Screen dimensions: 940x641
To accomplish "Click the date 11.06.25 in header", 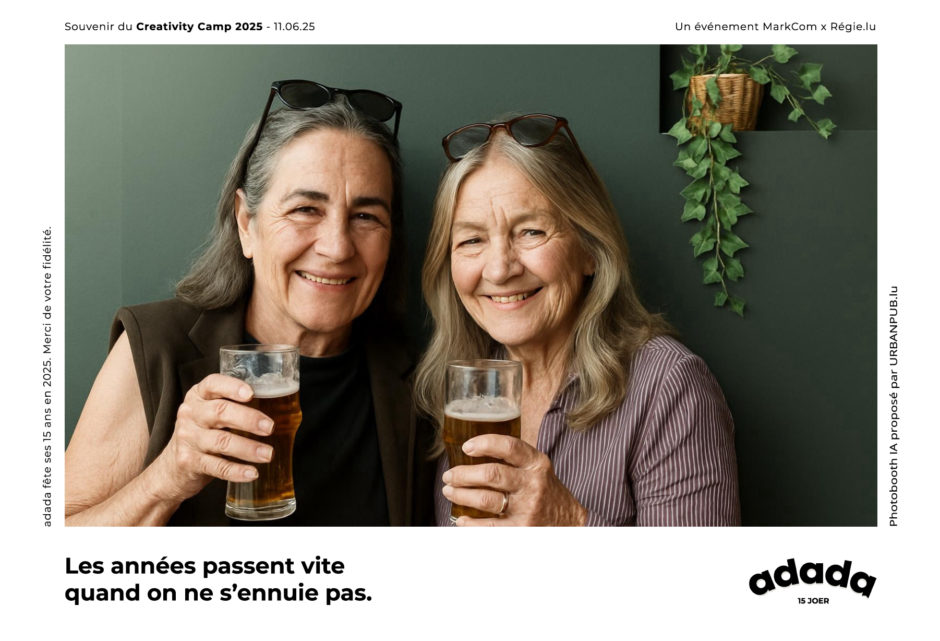I will (x=294, y=26).
